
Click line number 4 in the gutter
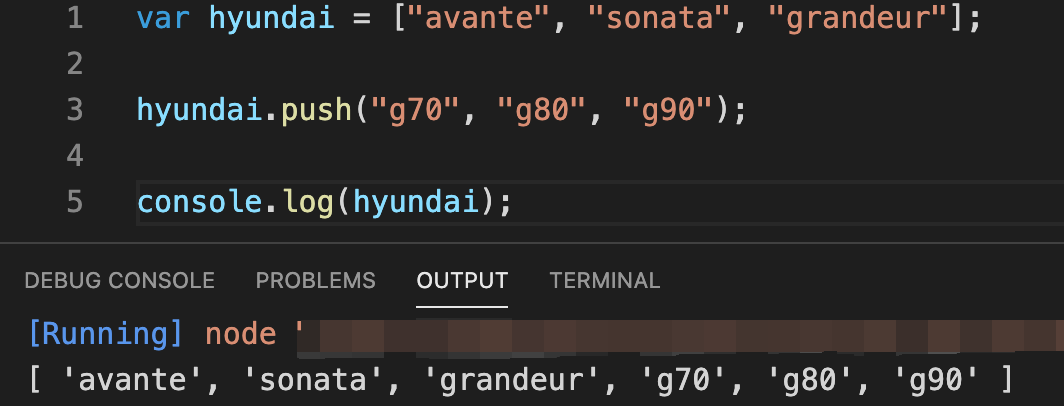(x=75, y=155)
